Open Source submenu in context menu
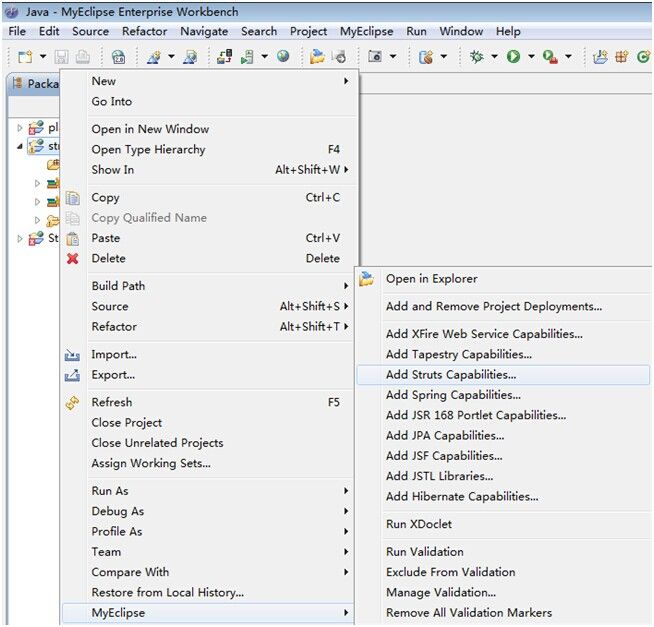 [209, 306]
